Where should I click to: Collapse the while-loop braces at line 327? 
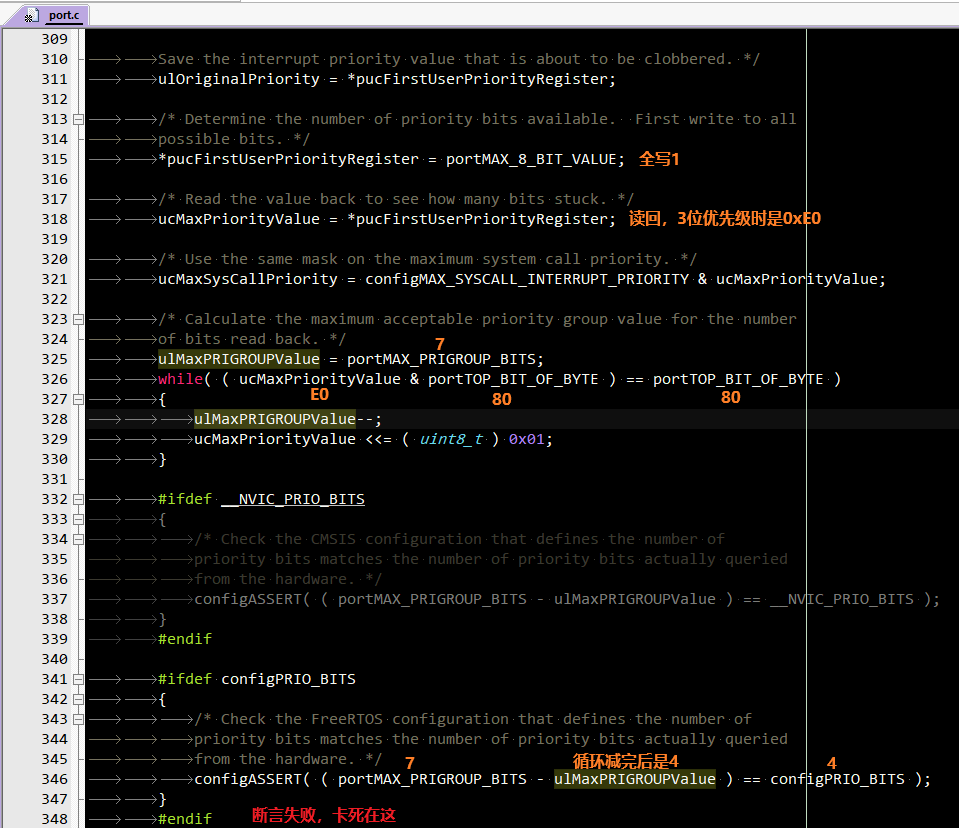[78, 399]
